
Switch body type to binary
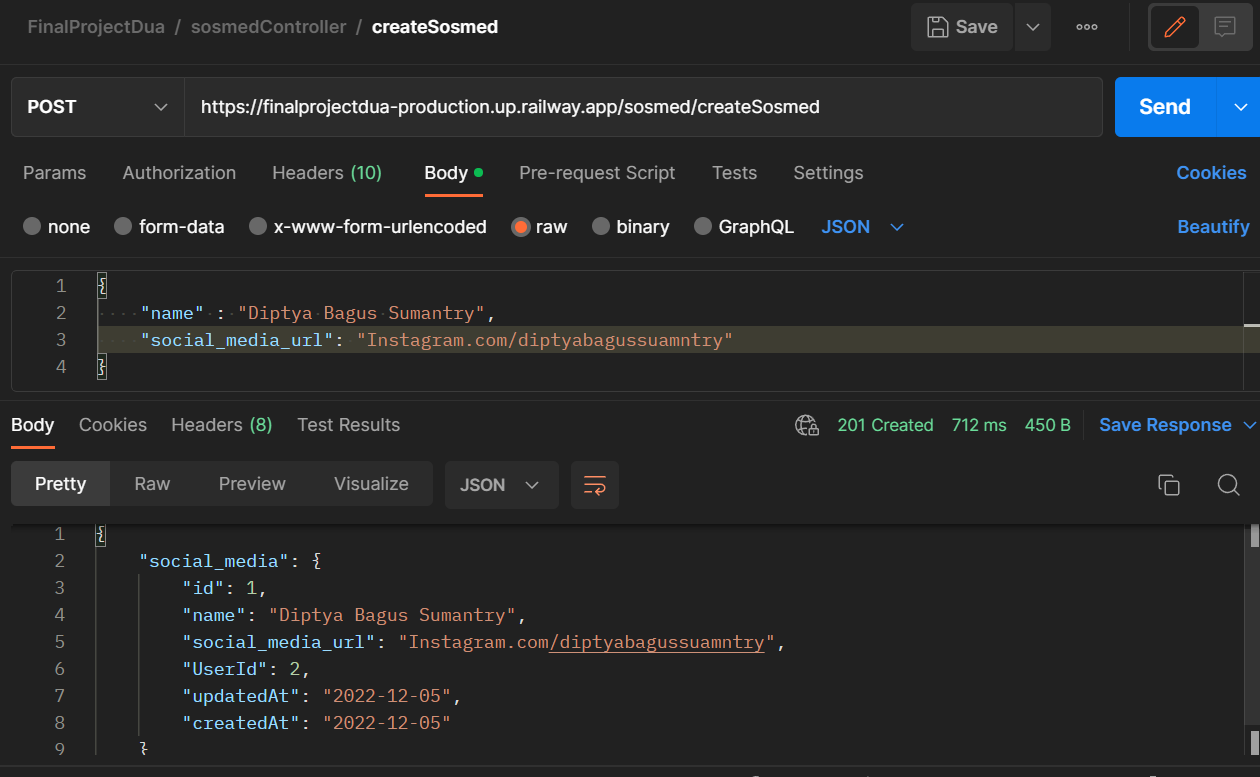click(631, 226)
